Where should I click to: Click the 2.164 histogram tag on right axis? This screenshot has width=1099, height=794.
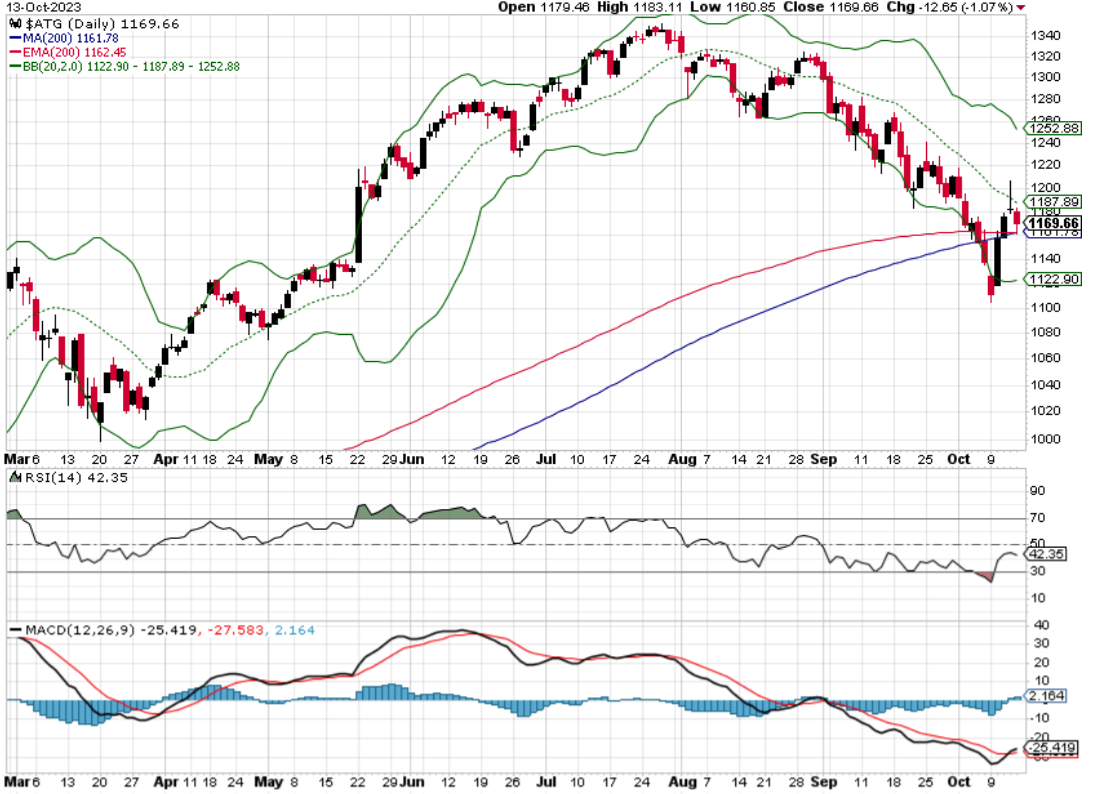[x=1046, y=696]
